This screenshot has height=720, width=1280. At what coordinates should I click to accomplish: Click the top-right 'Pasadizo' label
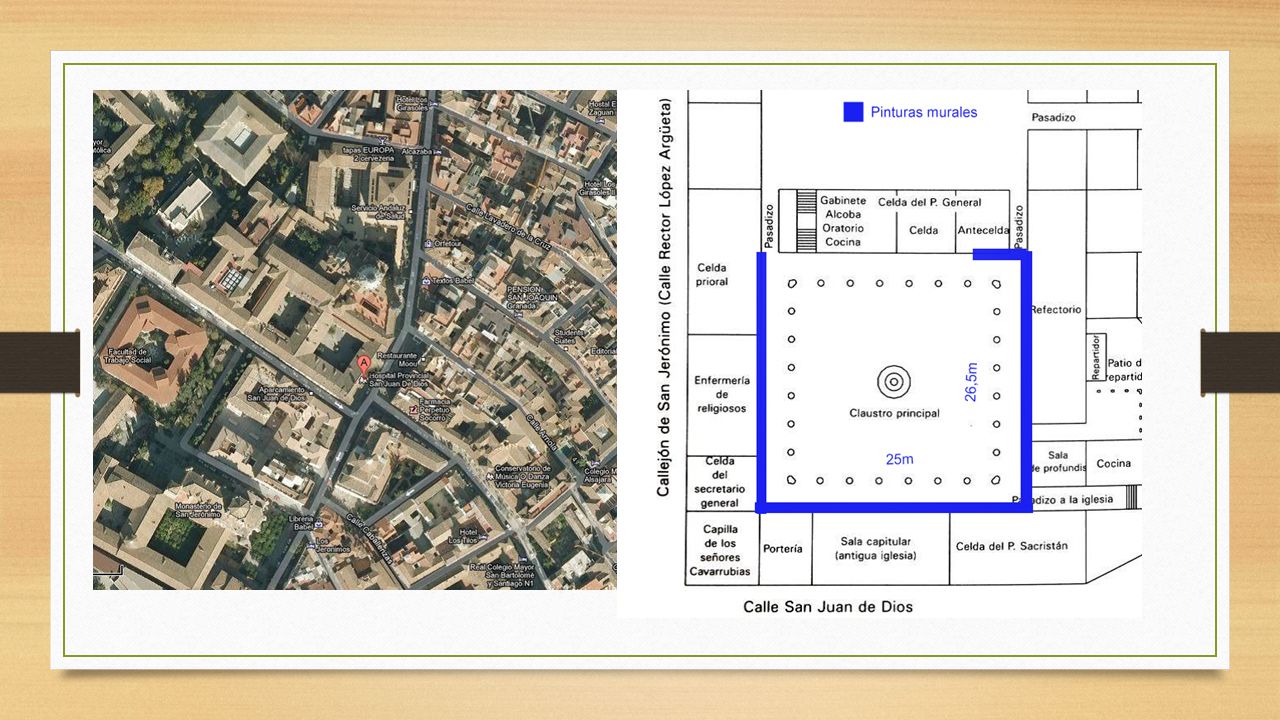tap(1053, 117)
